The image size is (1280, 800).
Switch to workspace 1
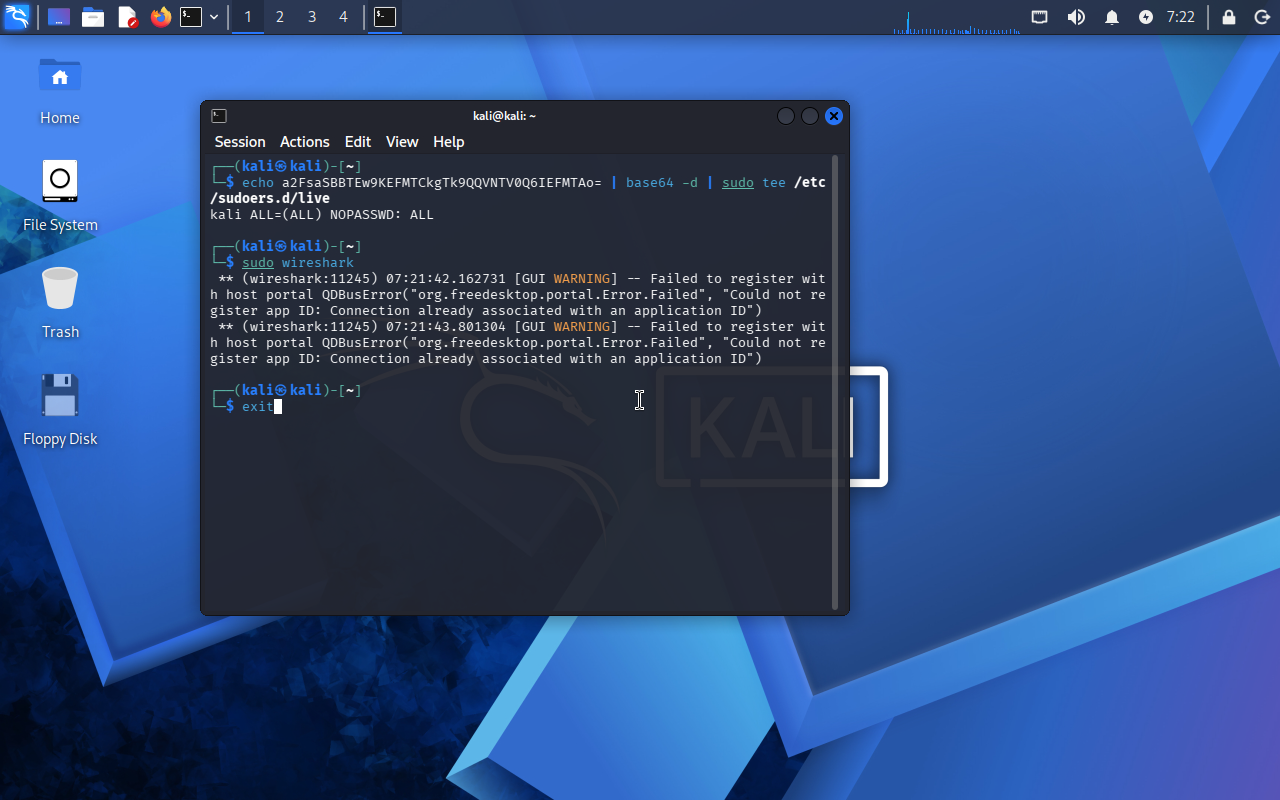[248, 17]
